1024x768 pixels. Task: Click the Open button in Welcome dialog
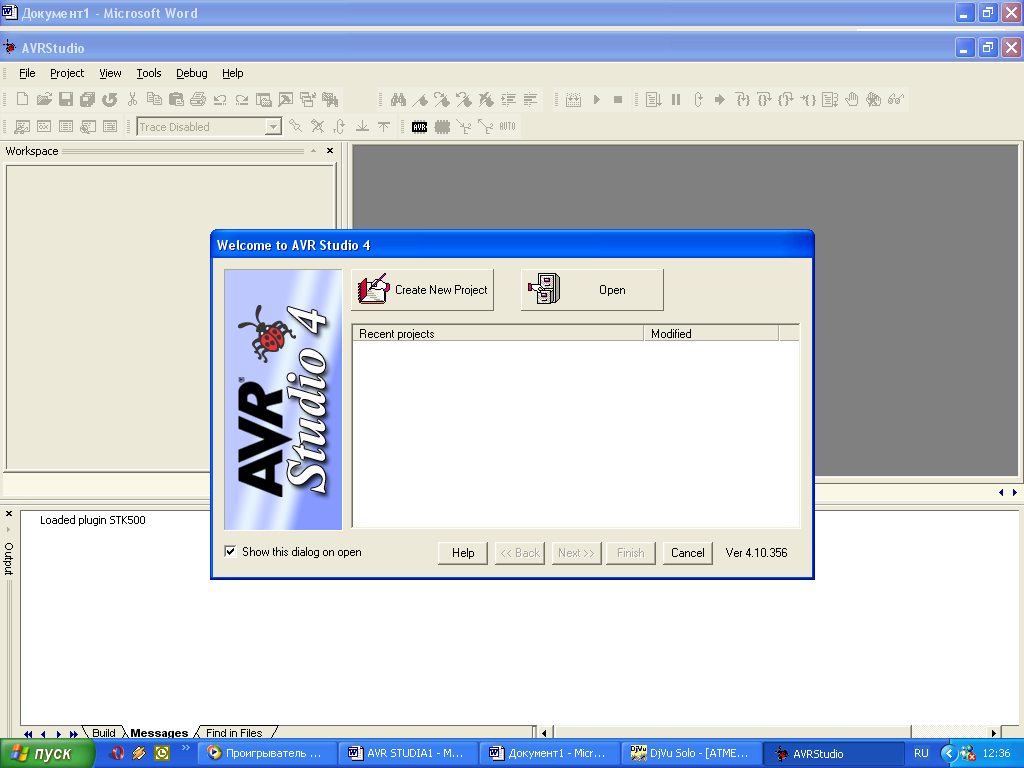coord(592,290)
